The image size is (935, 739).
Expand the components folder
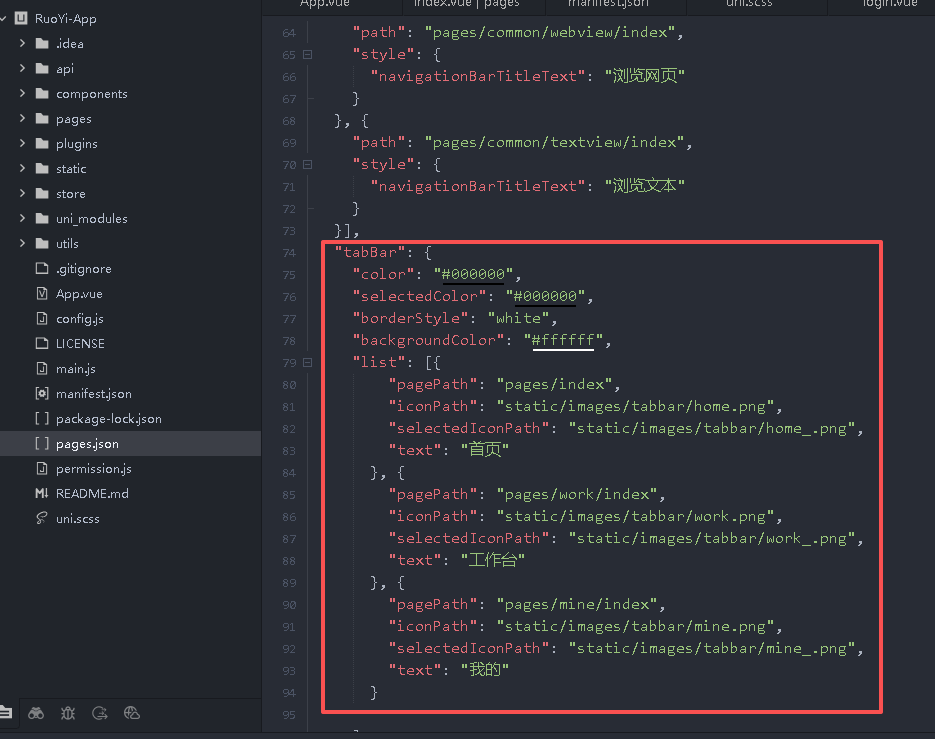coord(22,94)
